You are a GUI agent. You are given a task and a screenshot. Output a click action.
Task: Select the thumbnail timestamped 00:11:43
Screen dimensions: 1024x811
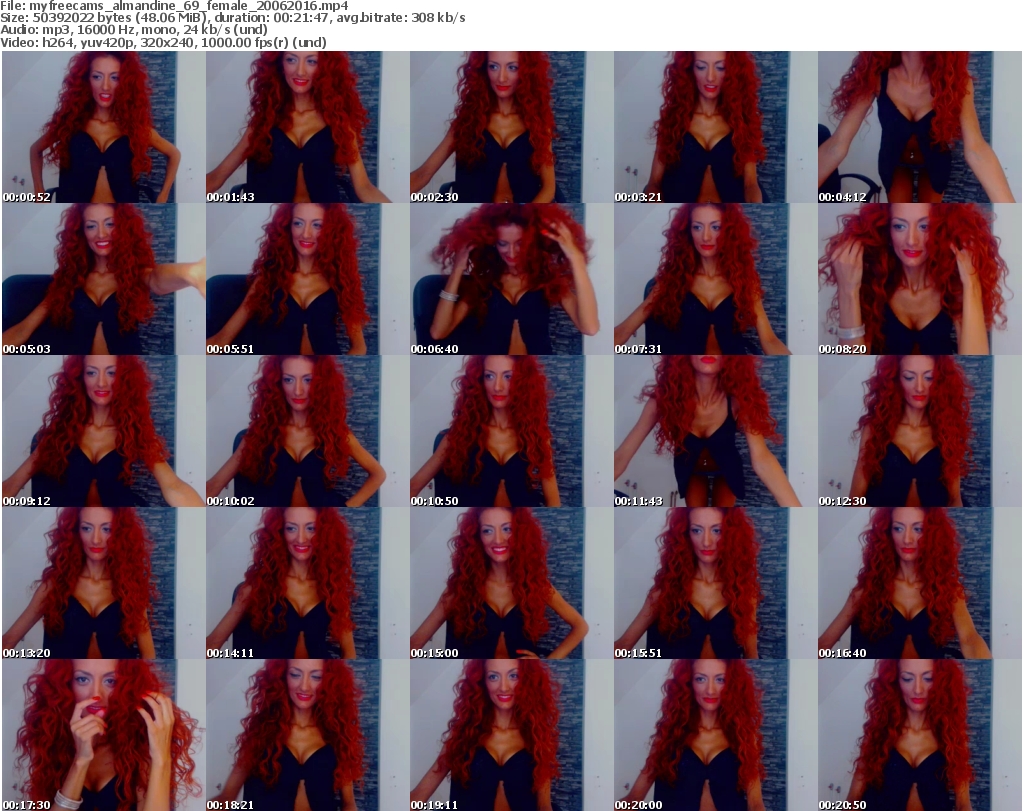715,432
